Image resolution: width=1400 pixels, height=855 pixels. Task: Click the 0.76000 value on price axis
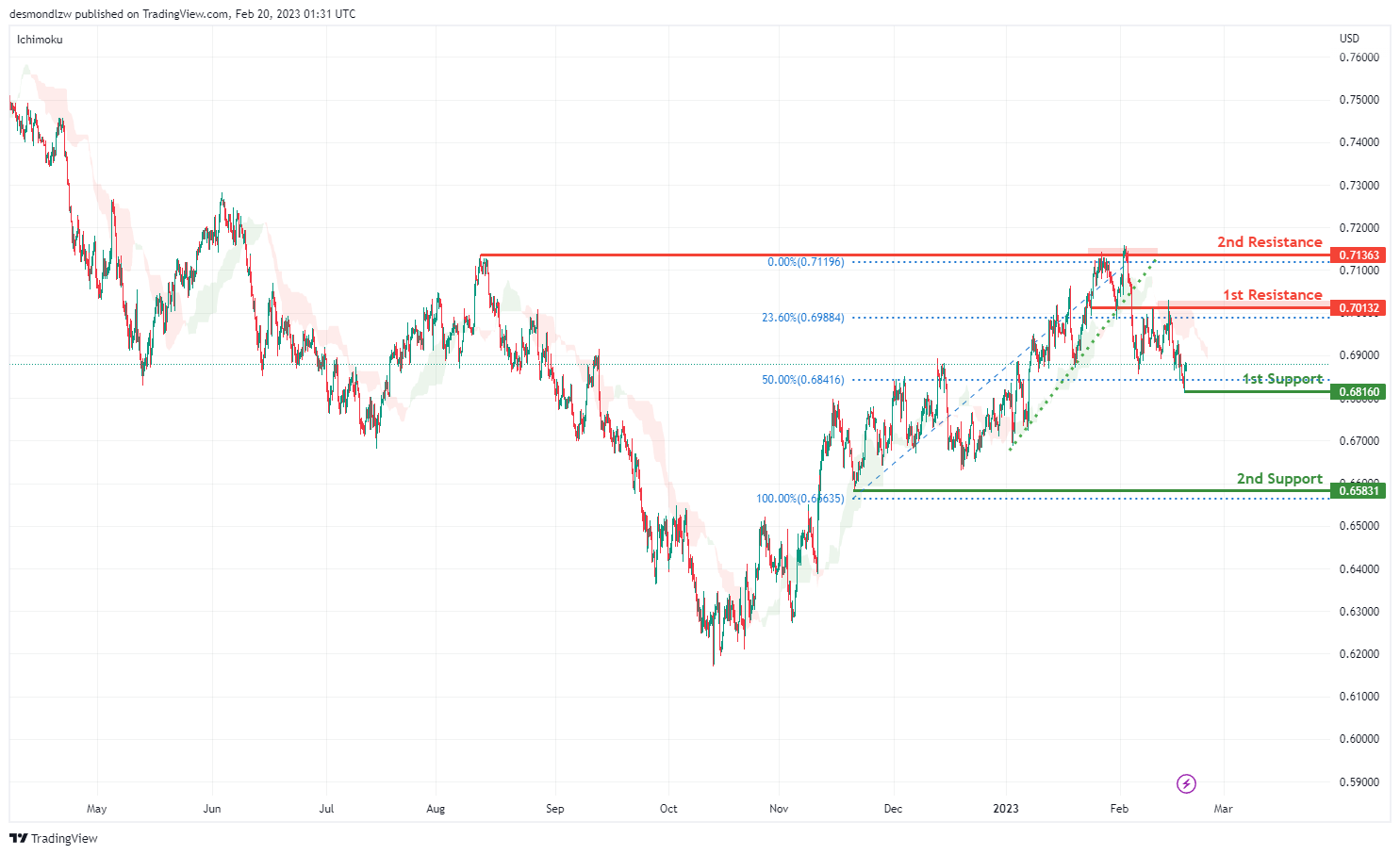(x=1359, y=58)
